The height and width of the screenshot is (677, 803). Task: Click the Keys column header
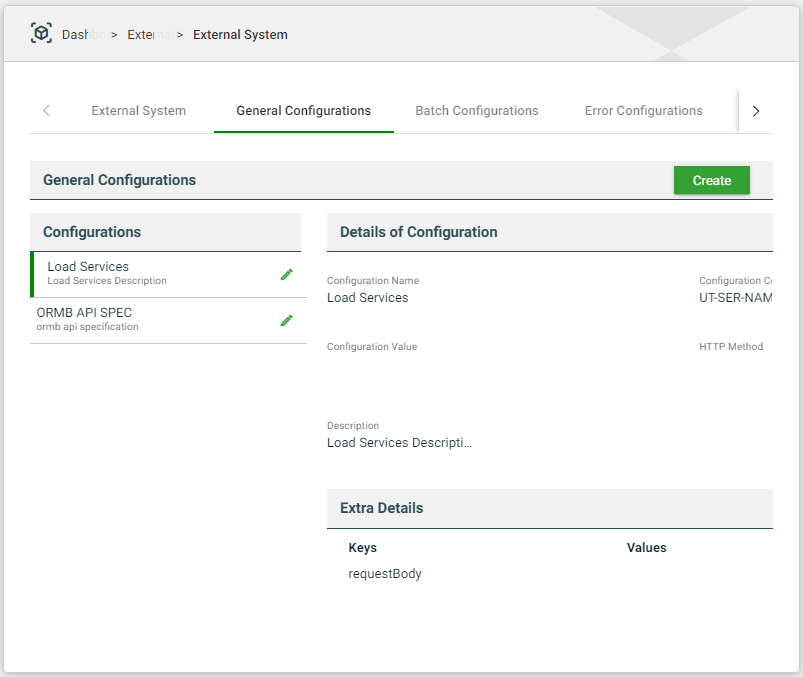pos(363,548)
